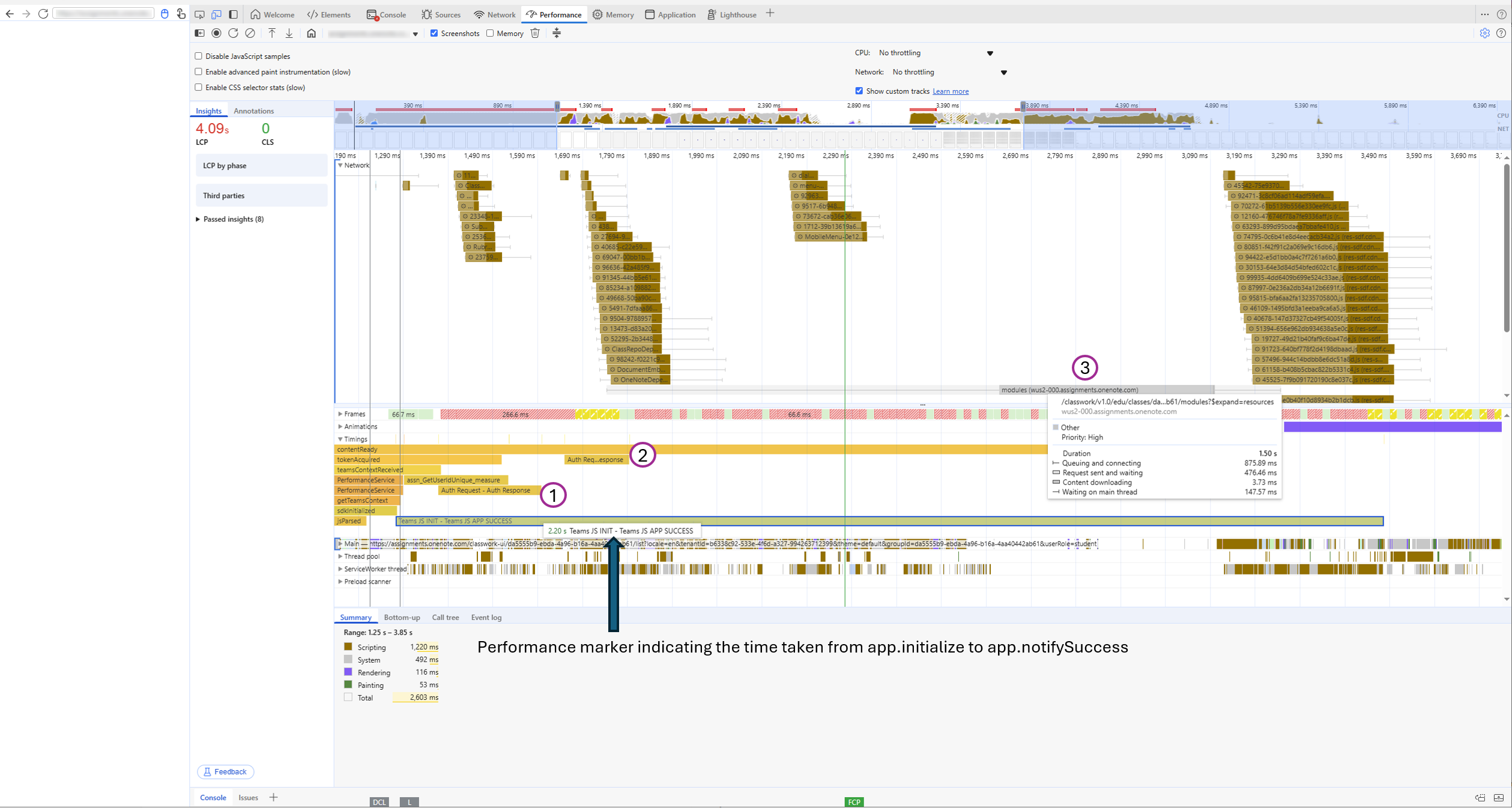The width and height of the screenshot is (1512, 808).
Task: Expand the Frames track
Action: pos(340,414)
